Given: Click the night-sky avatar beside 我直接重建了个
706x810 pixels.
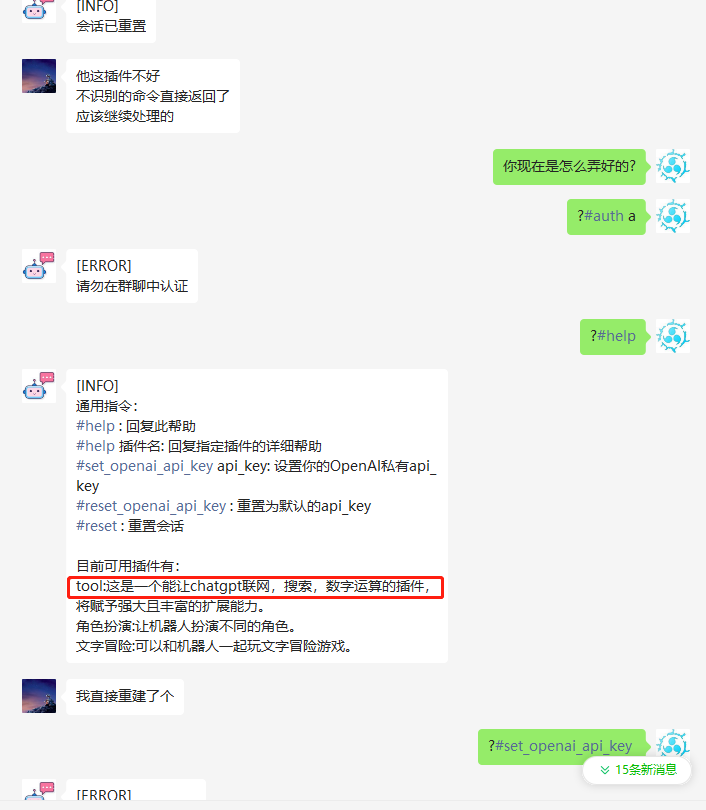Looking at the screenshot, I should tap(39, 696).
